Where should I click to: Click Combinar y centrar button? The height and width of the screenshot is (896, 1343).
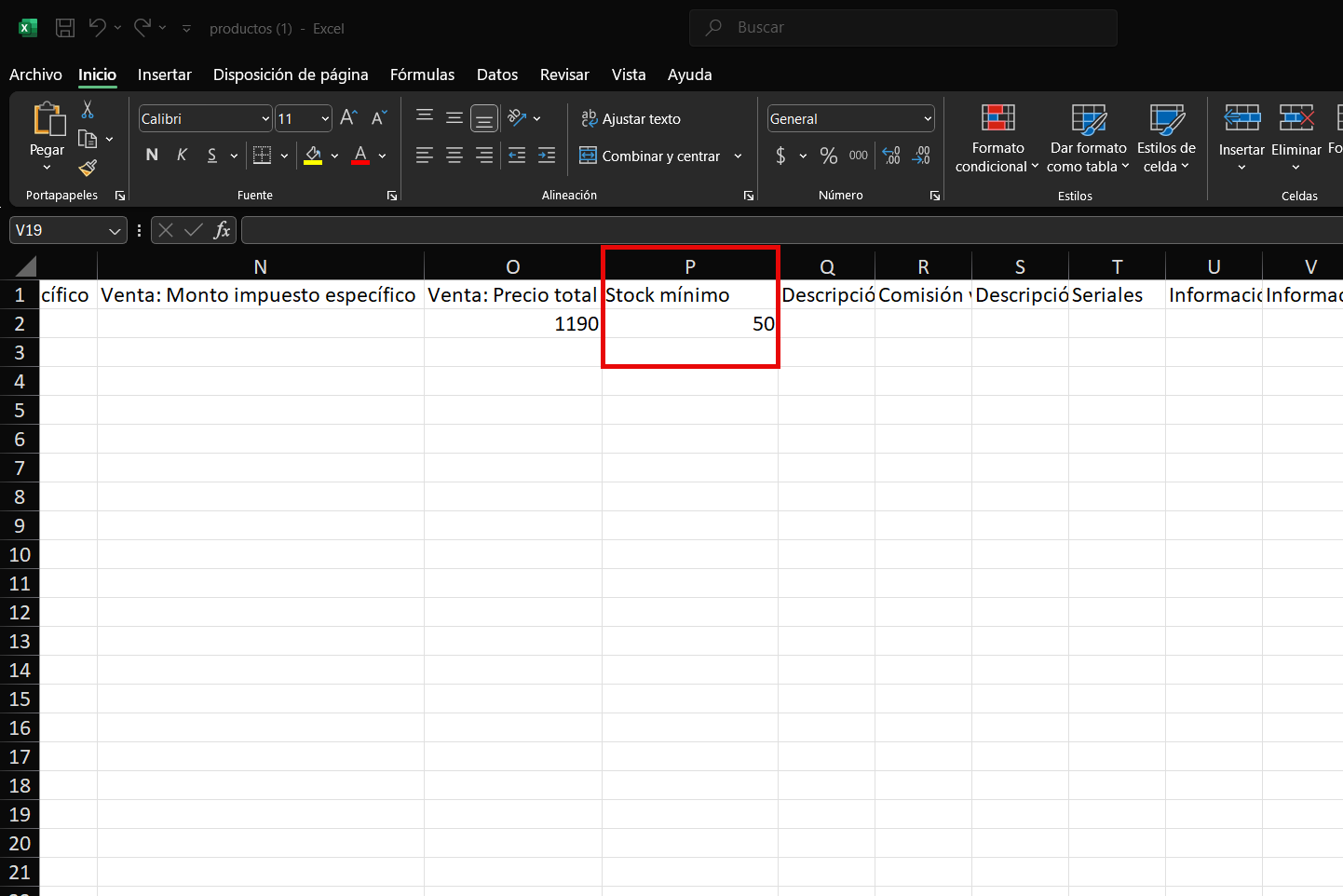[x=650, y=156]
